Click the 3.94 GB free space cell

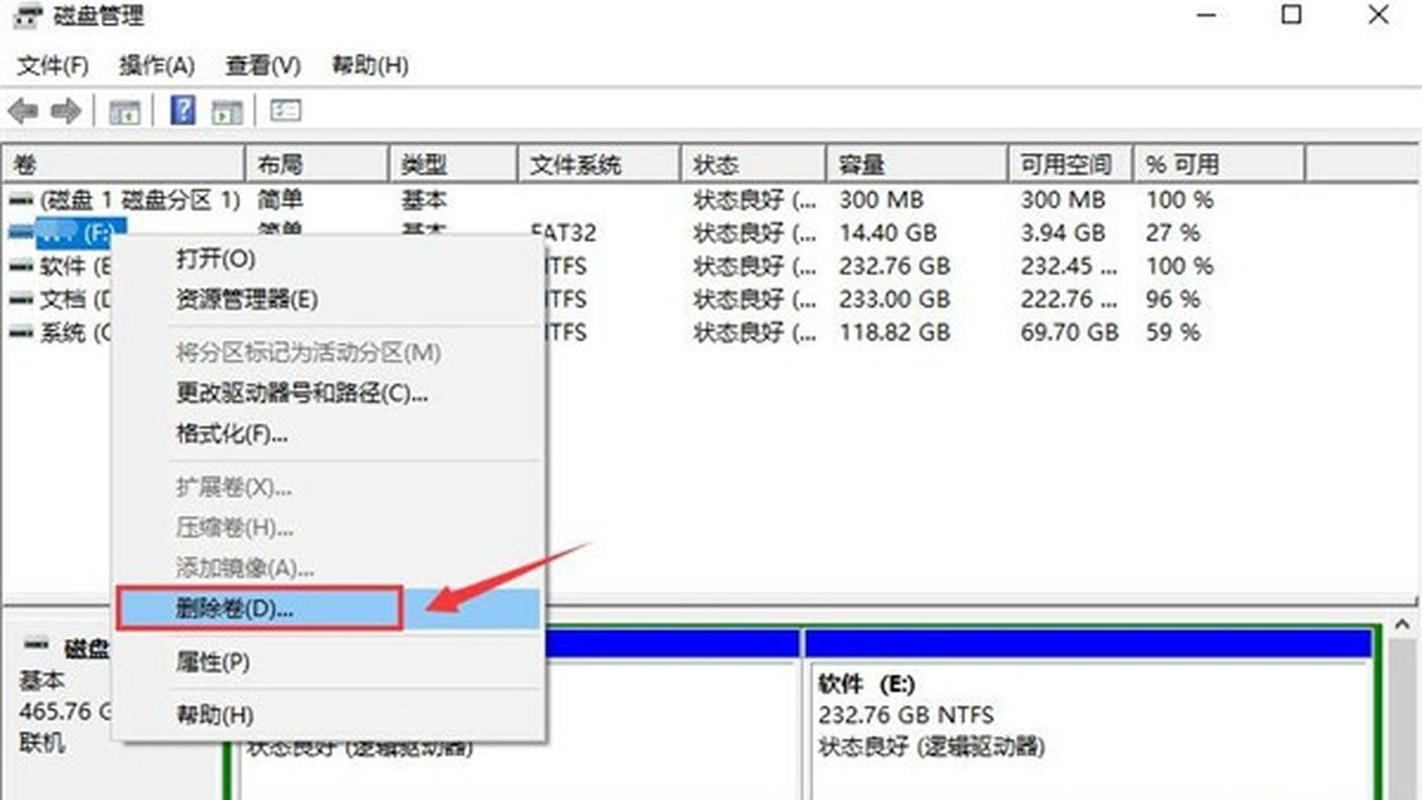[x=1063, y=233]
